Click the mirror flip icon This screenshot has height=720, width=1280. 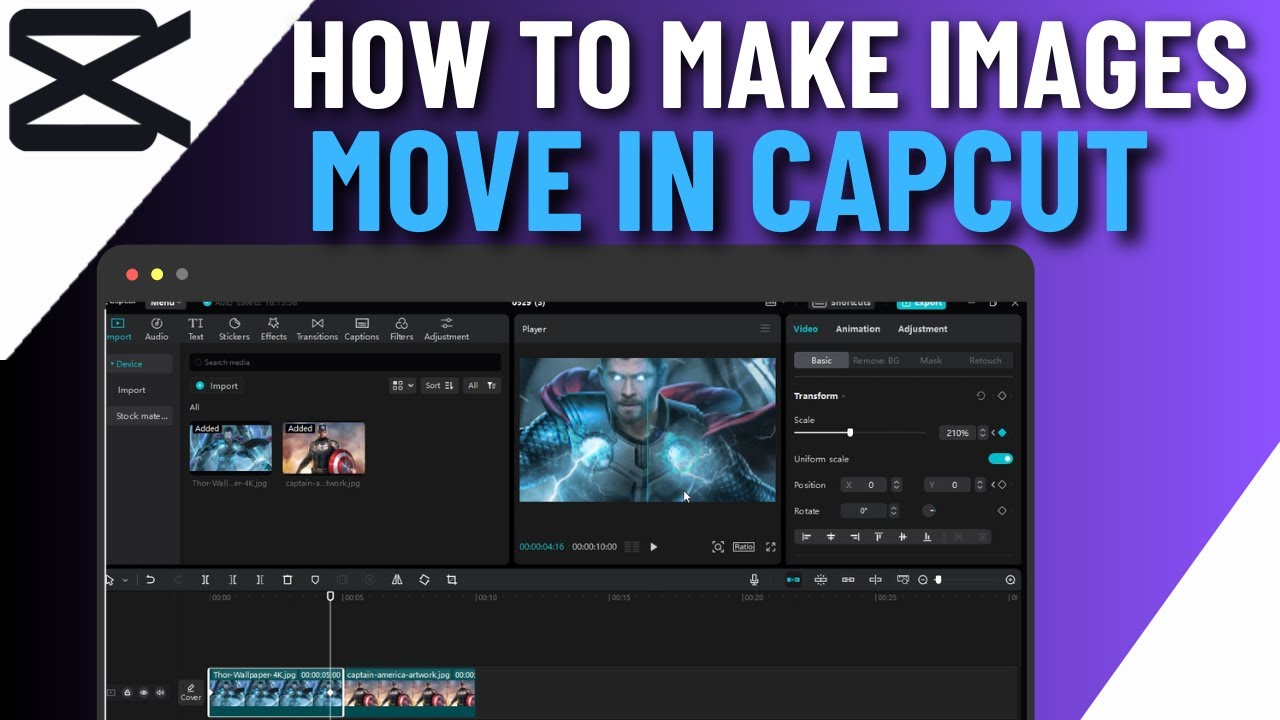(x=397, y=579)
